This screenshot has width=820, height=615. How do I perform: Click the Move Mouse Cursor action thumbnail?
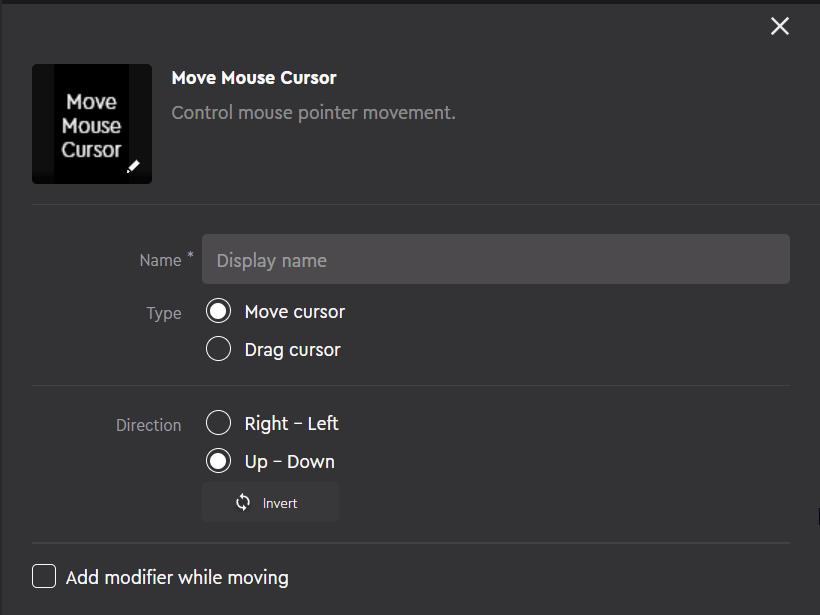click(91, 124)
